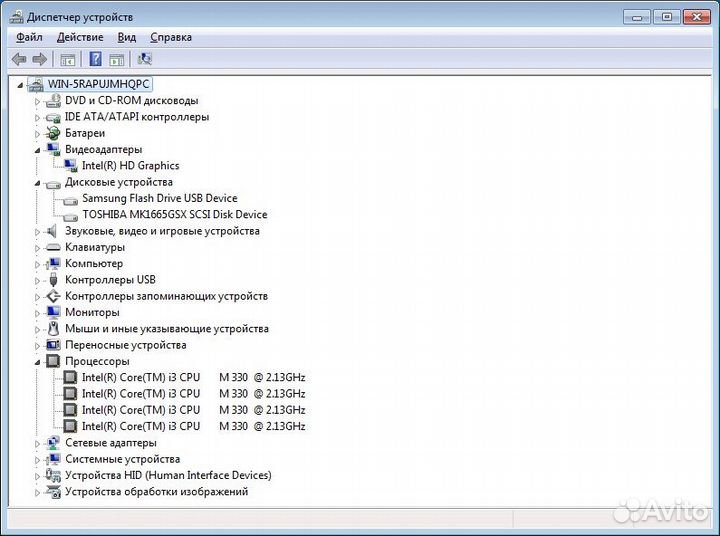Open the Справка menu

coord(171,37)
